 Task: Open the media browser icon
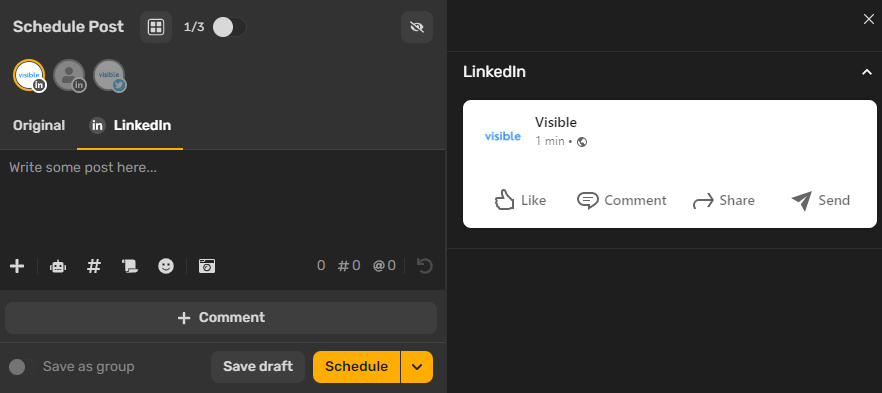[207, 266]
